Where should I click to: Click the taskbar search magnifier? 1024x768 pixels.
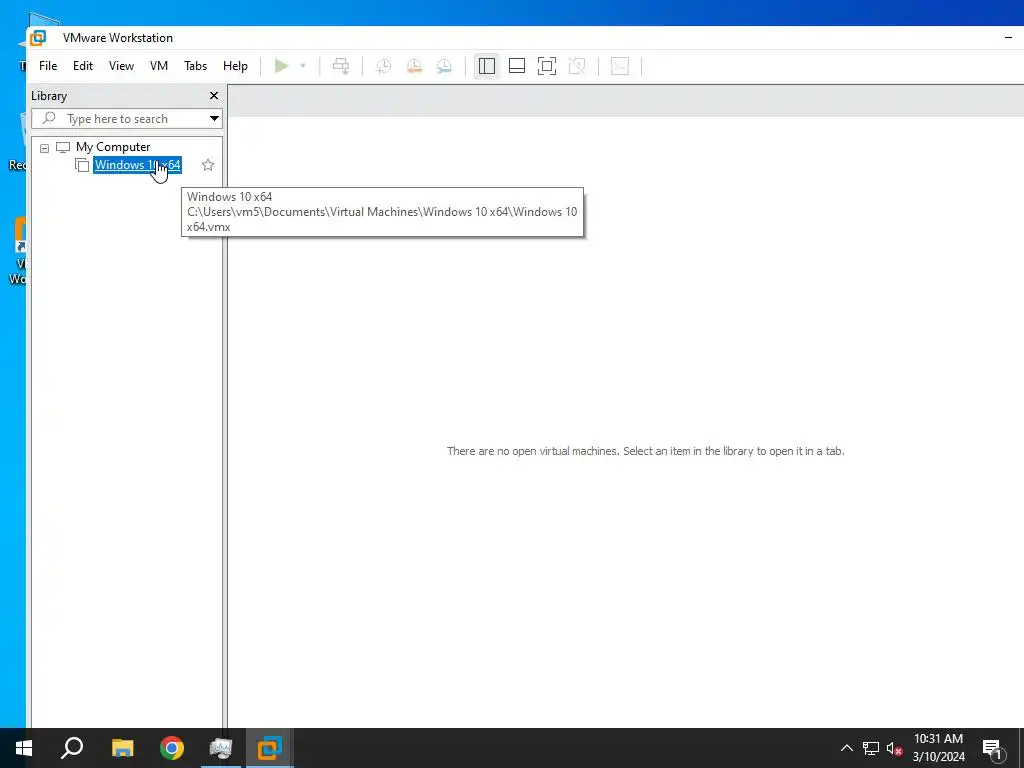(x=72, y=748)
